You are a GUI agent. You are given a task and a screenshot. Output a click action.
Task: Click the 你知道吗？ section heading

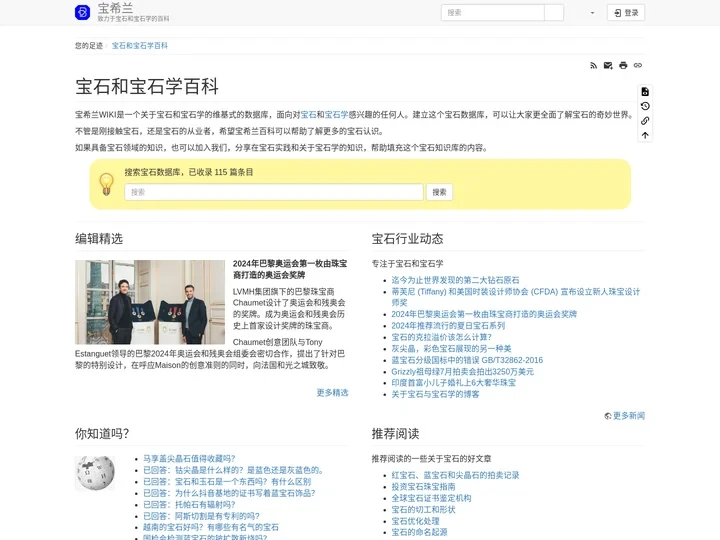[102, 433]
